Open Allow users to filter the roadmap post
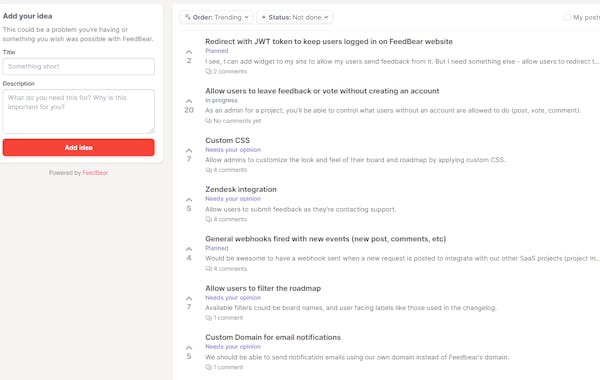Image resolution: width=600 pixels, height=380 pixels. point(263,288)
